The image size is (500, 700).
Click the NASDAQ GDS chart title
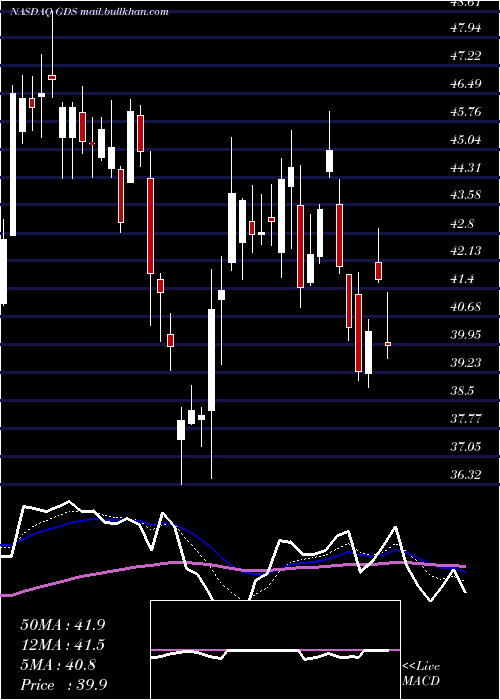pos(89,12)
